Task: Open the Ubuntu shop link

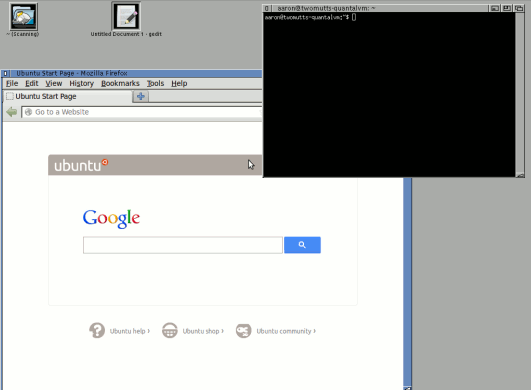Action: (x=203, y=331)
